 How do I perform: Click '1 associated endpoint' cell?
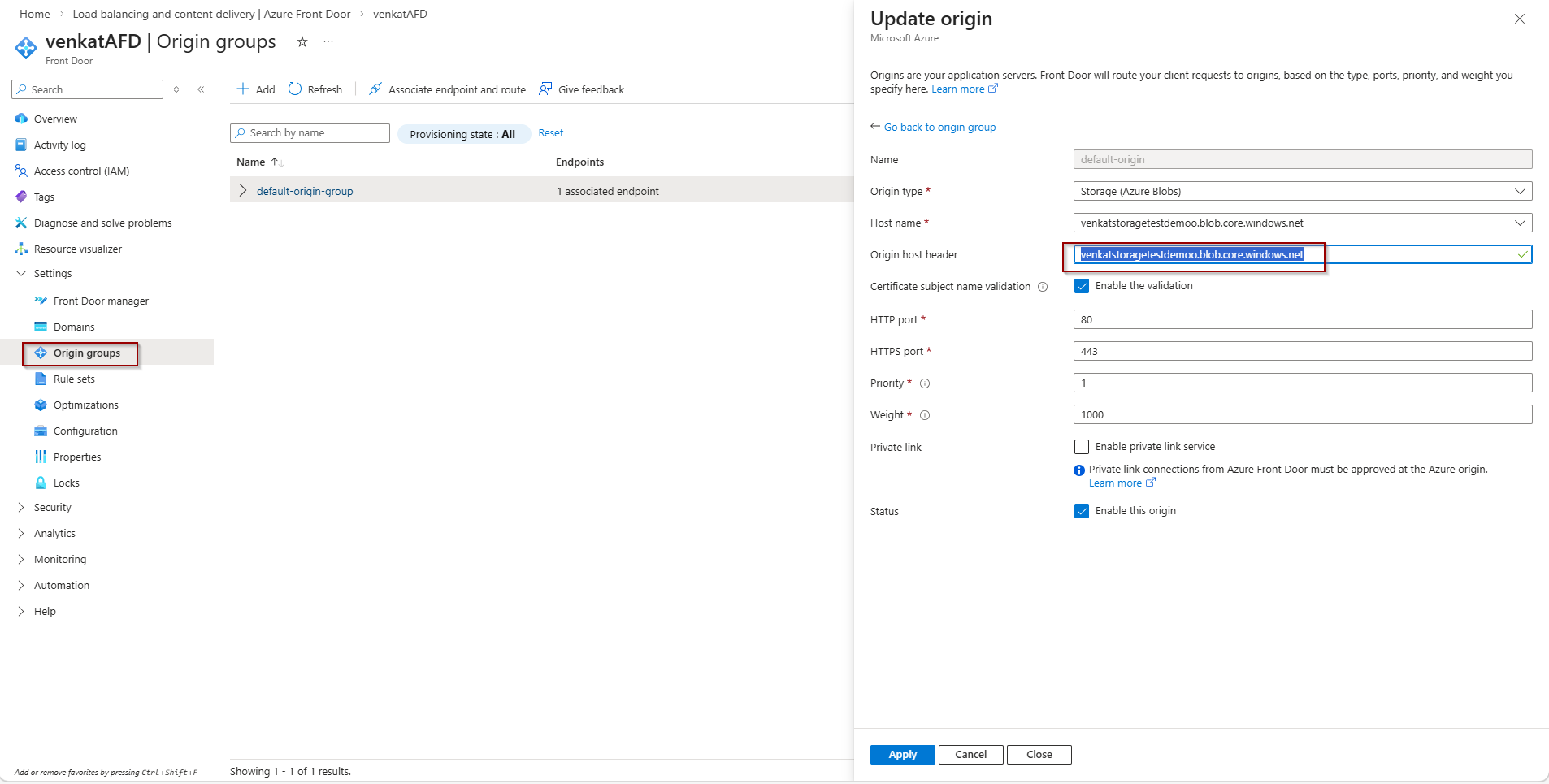click(608, 191)
